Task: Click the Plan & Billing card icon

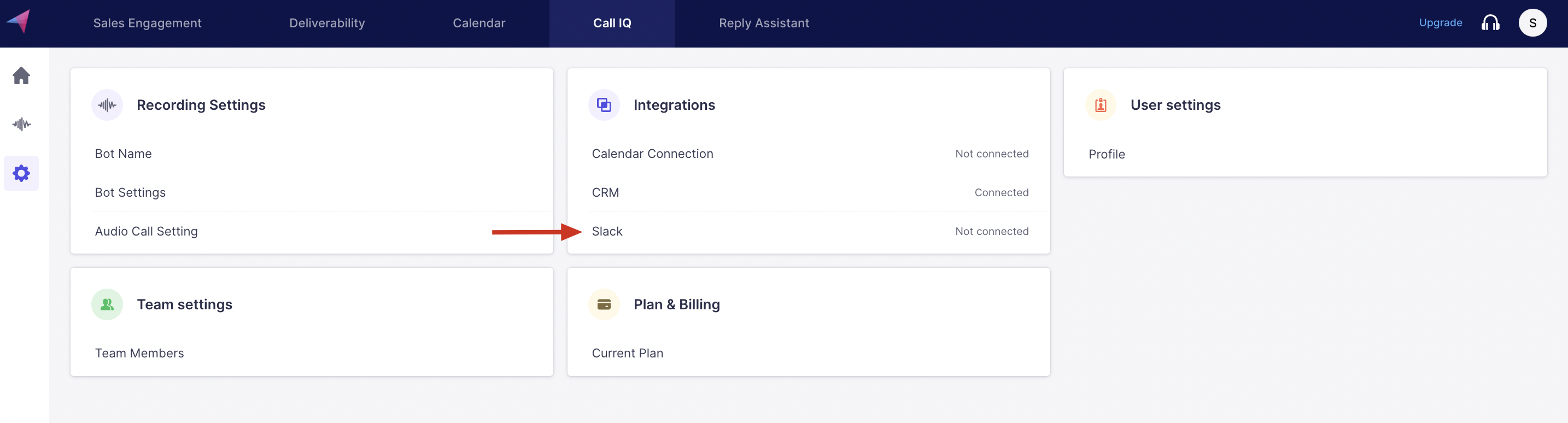Action: pyautogui.click(x=604, y=304)
